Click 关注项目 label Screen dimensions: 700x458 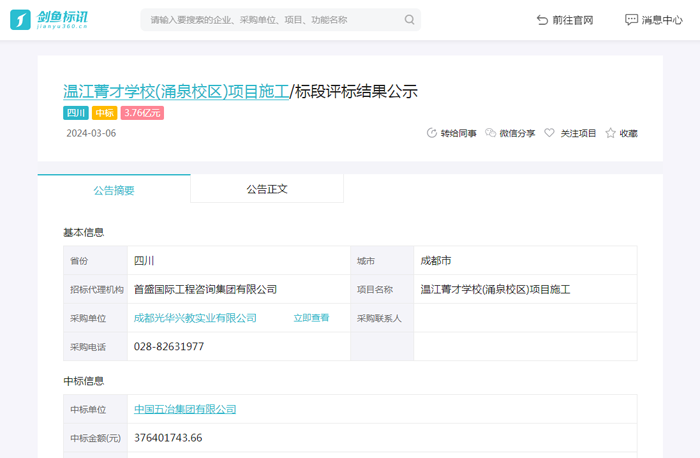(x=578, y=133)
